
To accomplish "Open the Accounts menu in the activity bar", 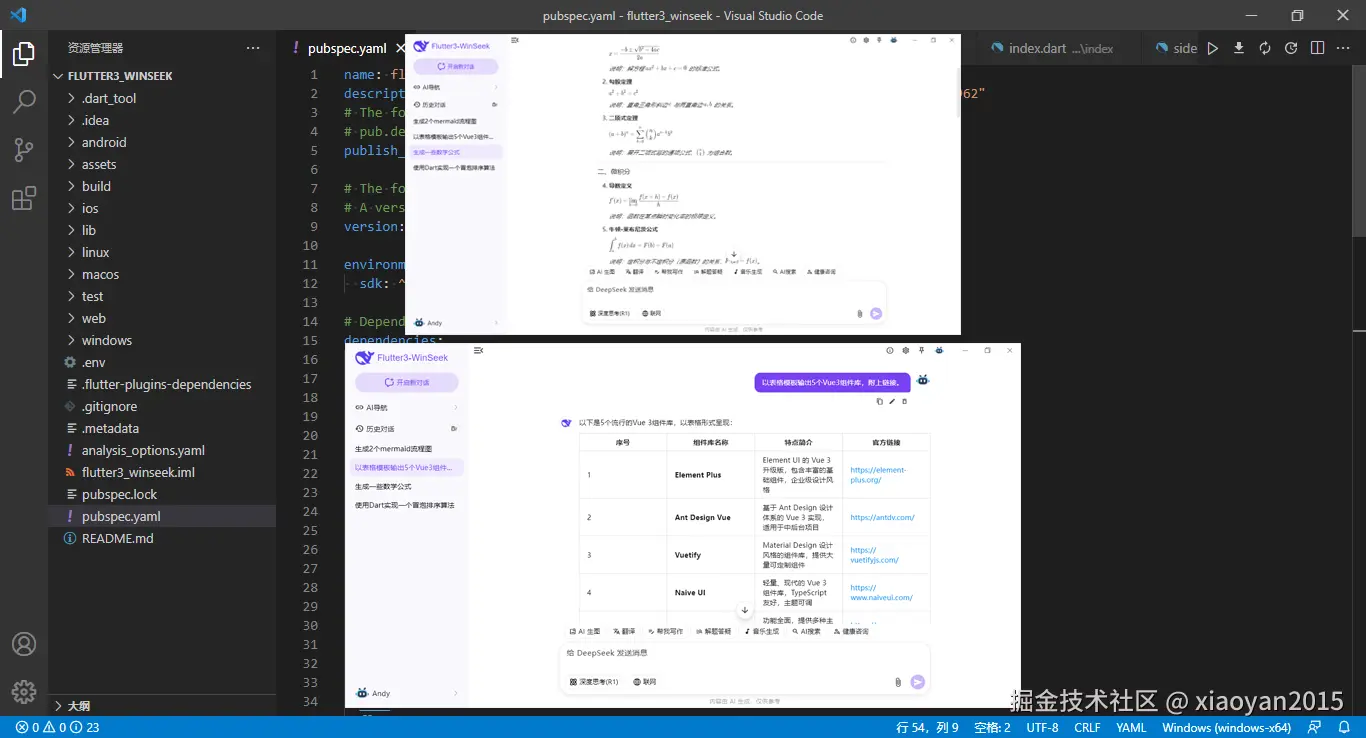I will click(x=24, y=644).
